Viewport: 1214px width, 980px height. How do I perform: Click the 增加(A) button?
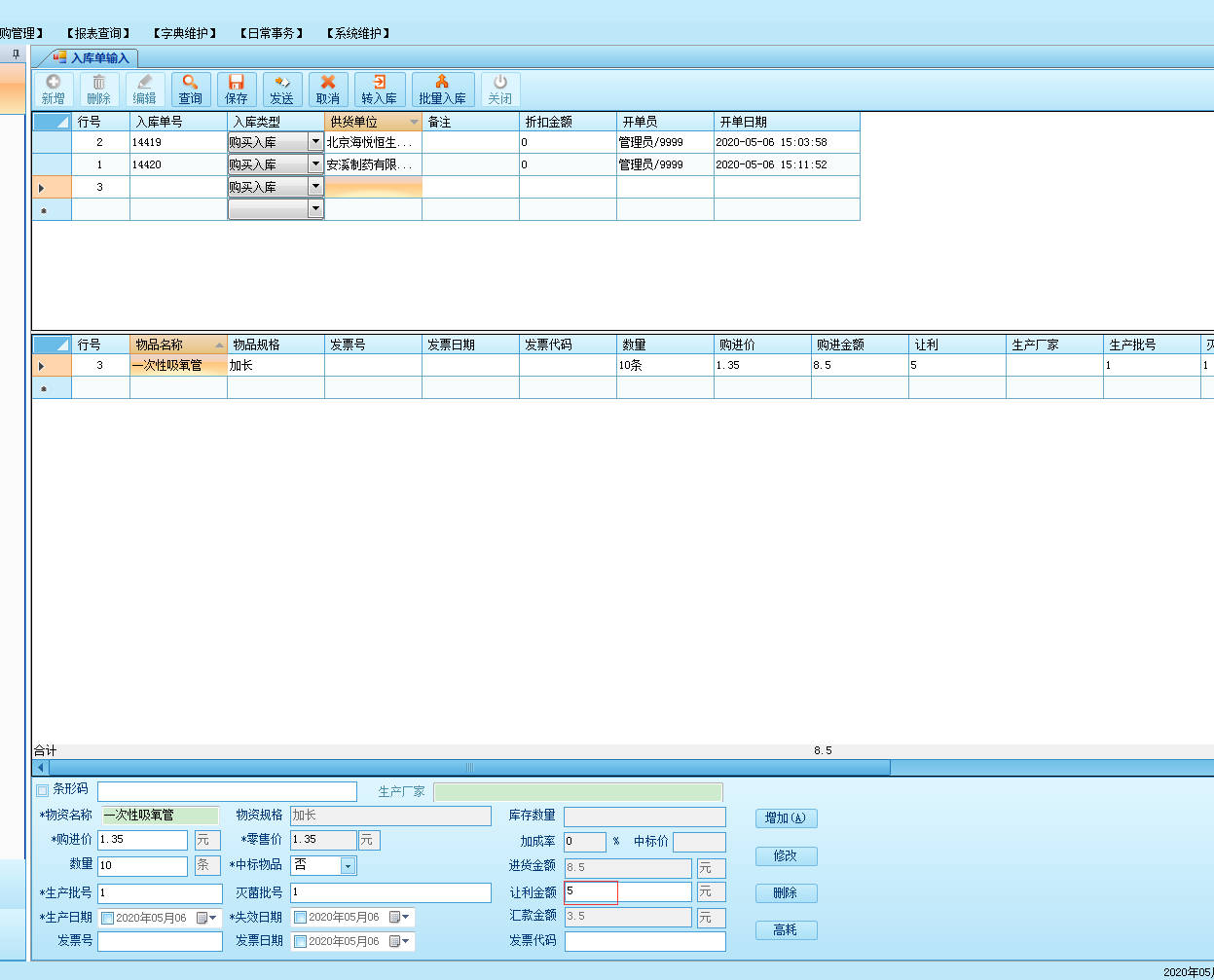(786, 818)
